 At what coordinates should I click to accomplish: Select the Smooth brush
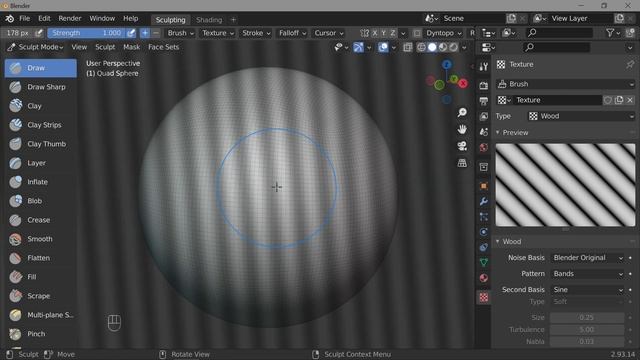tap(40, 239)
